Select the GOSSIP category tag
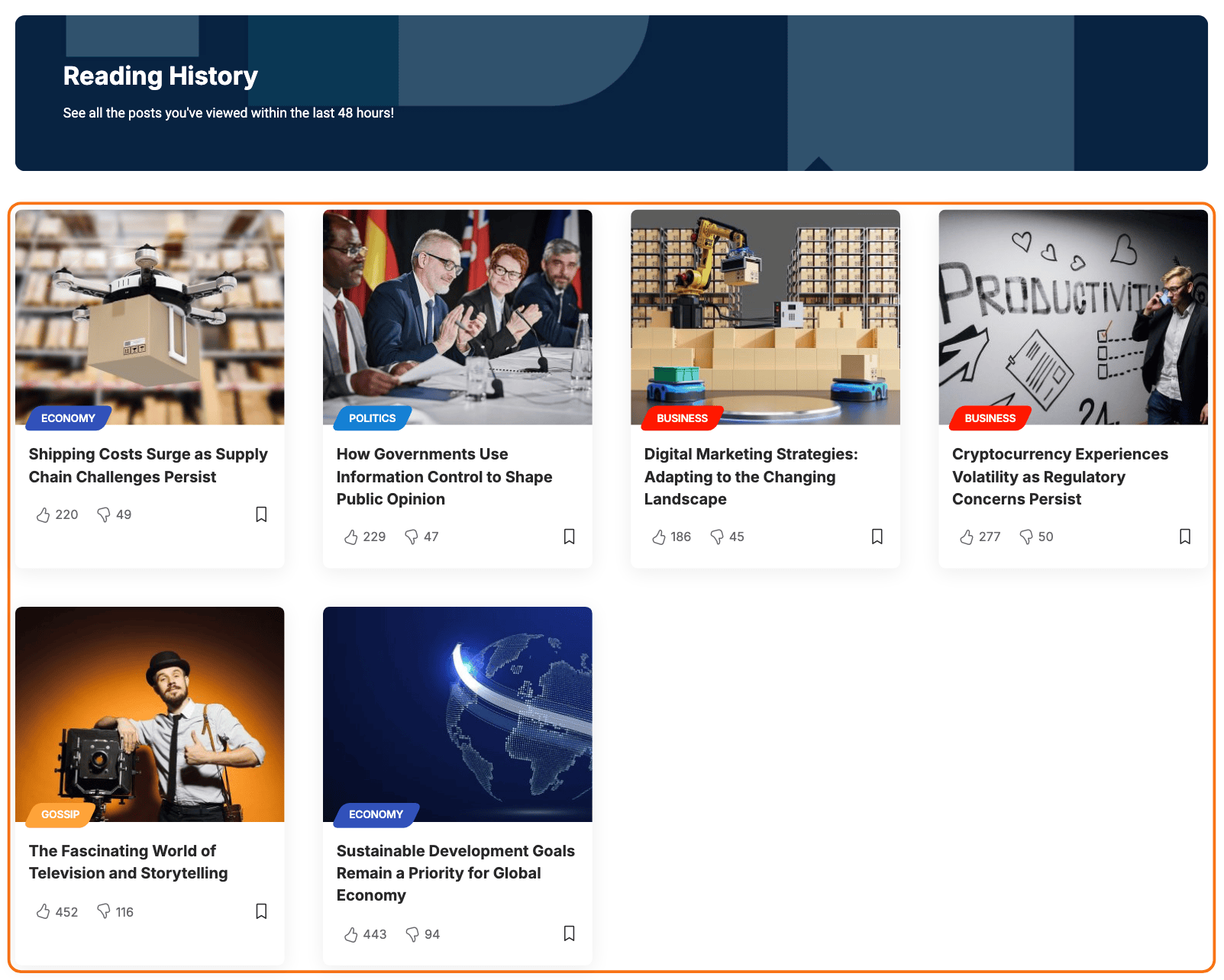 click(x=60, y=814)
